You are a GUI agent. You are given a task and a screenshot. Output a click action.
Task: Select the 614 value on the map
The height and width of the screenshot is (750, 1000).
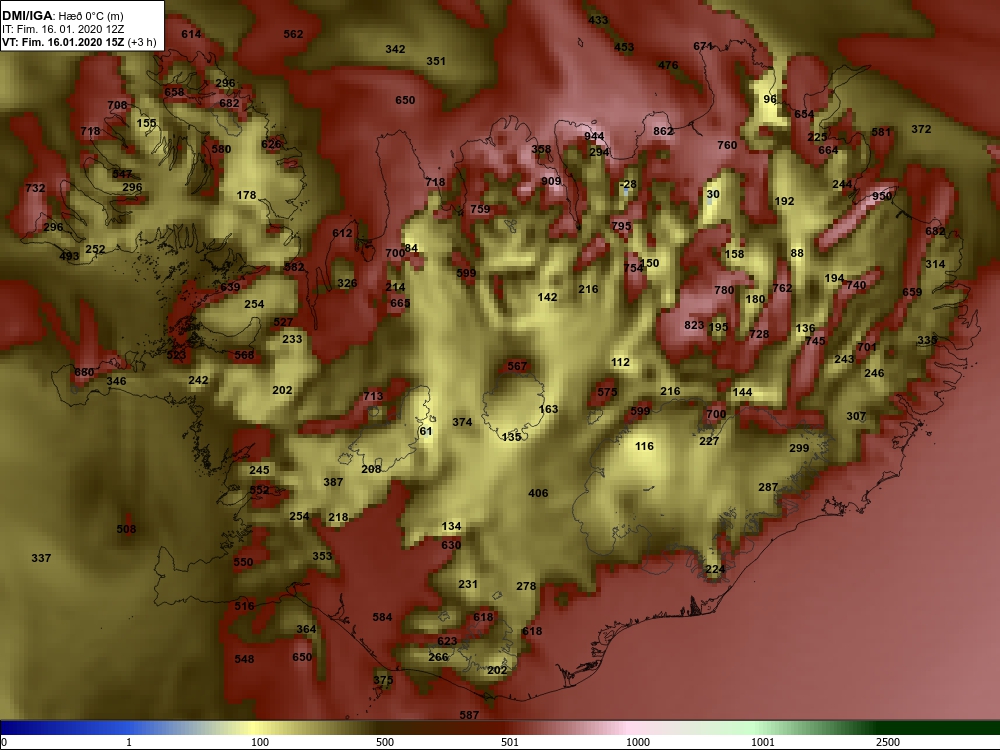click(x=191, y=34)
